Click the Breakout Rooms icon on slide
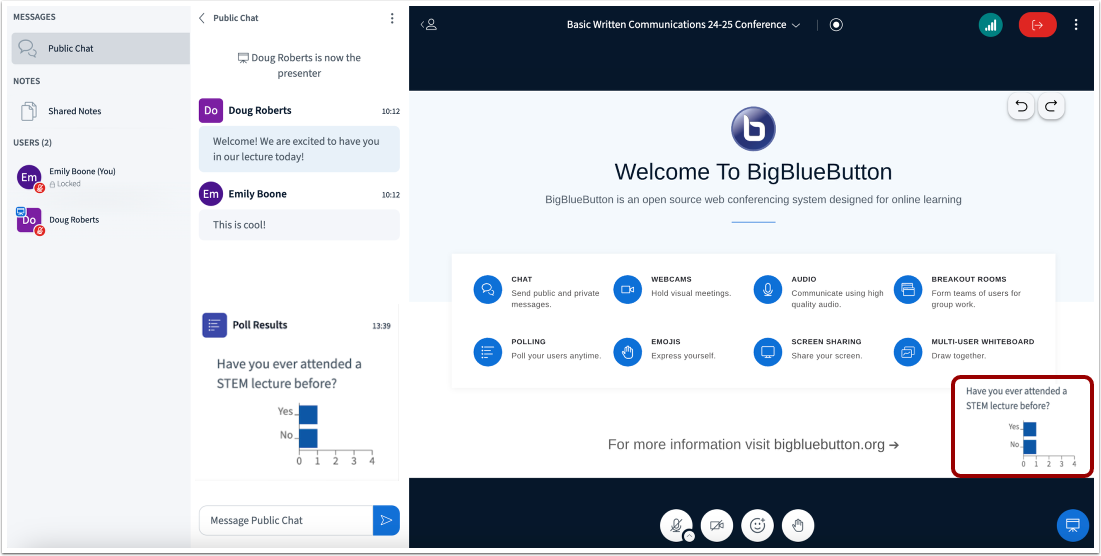The width and height of the screenshot is (1101, 556). tap(908, 289)
